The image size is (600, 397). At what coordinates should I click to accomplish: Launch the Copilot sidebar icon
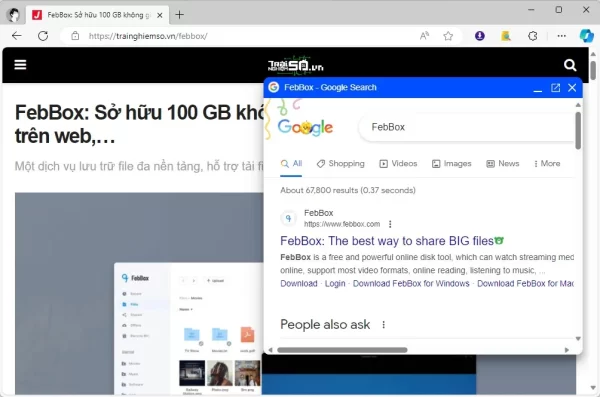click(x=587, y=36)
